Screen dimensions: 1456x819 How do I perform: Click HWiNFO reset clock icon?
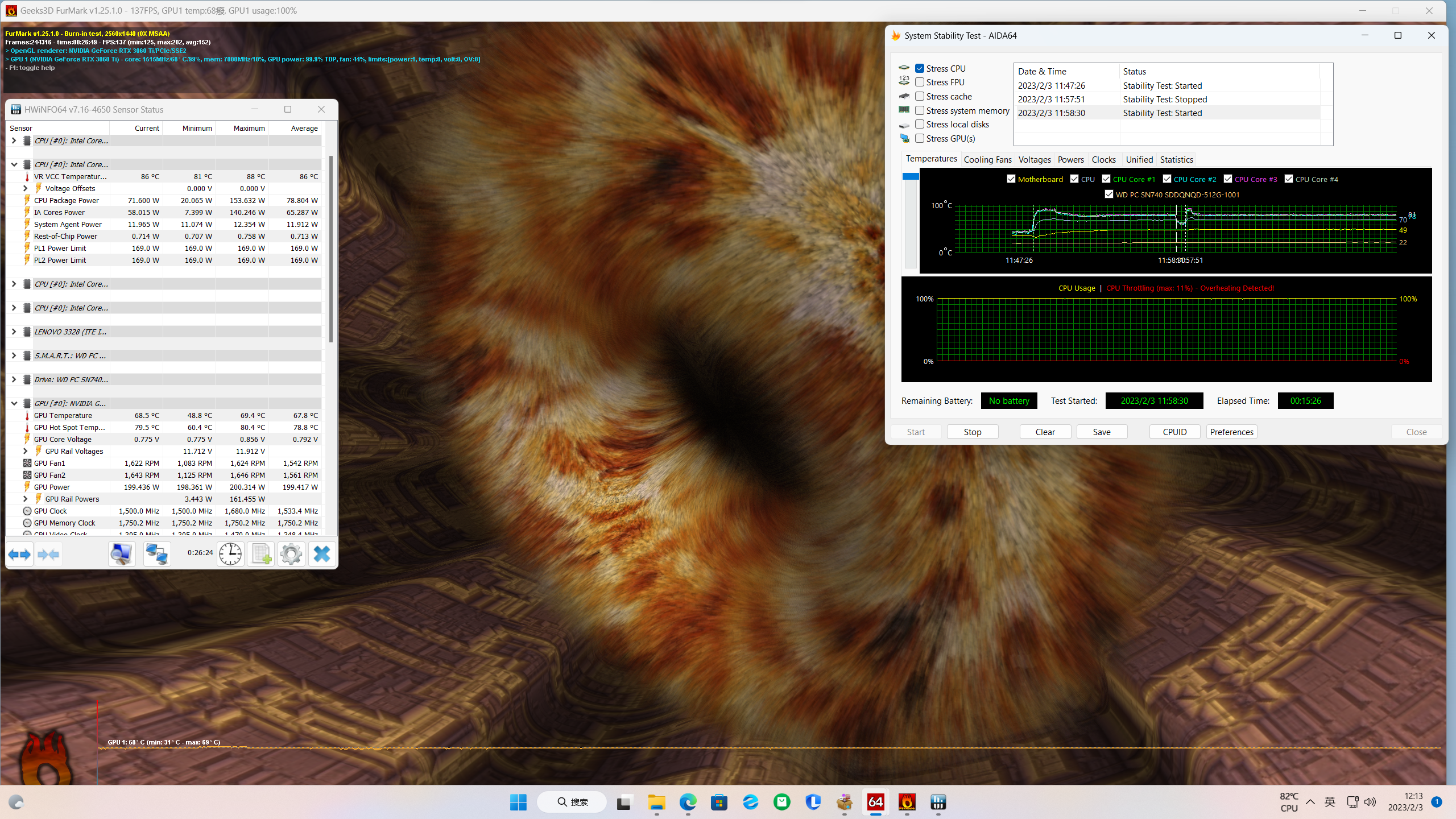pyautogui.click(x=230, y=553)
